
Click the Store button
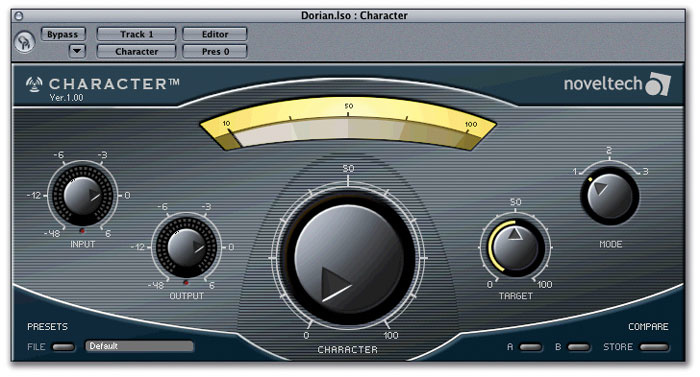coord(654,347)
